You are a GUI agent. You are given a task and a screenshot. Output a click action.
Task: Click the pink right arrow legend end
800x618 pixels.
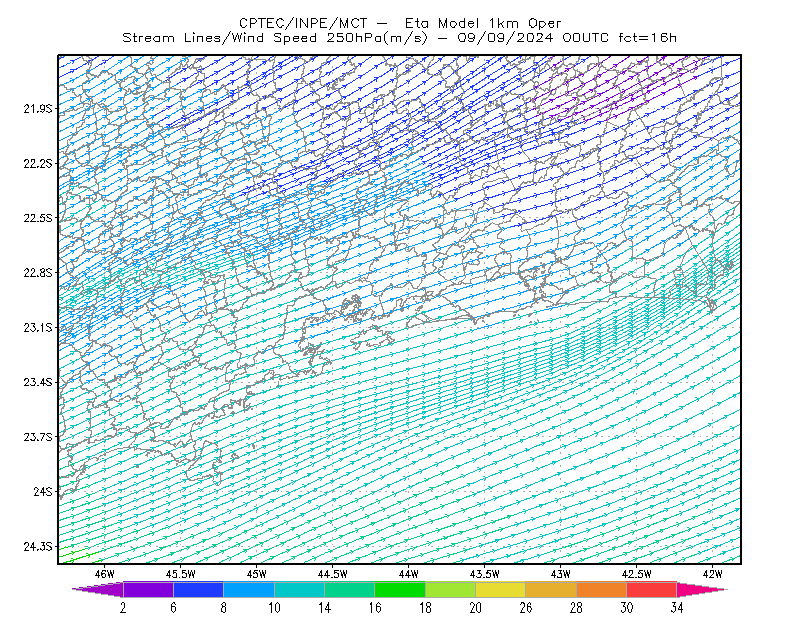702,589
